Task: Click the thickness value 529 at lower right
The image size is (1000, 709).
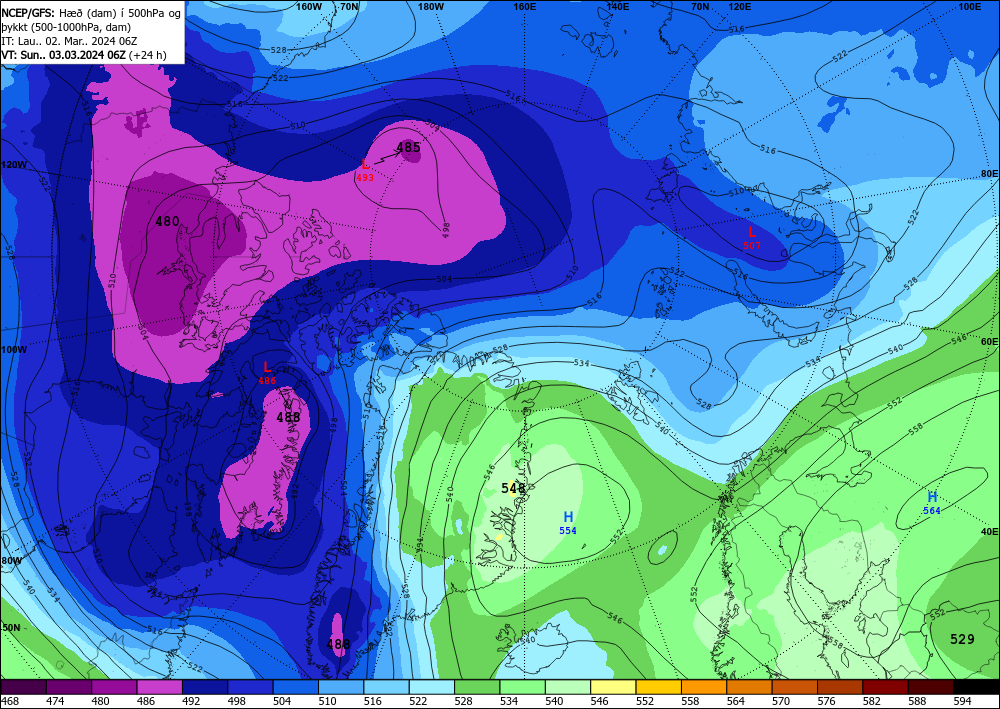Action: (962, 639)
